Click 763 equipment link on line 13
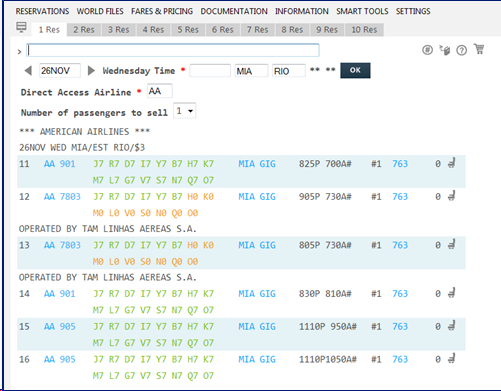501x391 pixels. pyautogui.click(x=400, y=245)
